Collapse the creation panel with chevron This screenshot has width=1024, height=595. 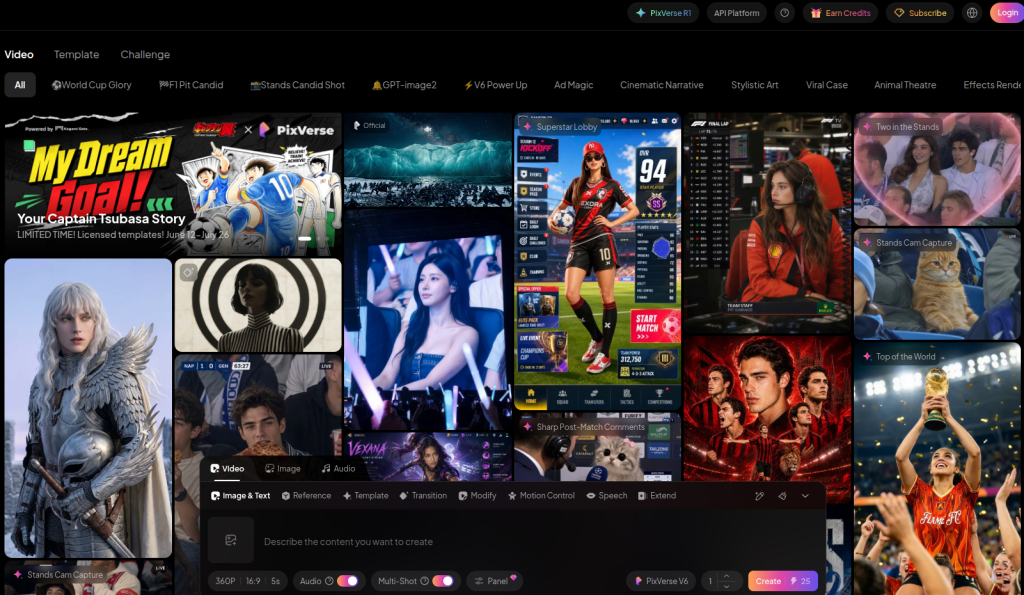pos(805,496)
